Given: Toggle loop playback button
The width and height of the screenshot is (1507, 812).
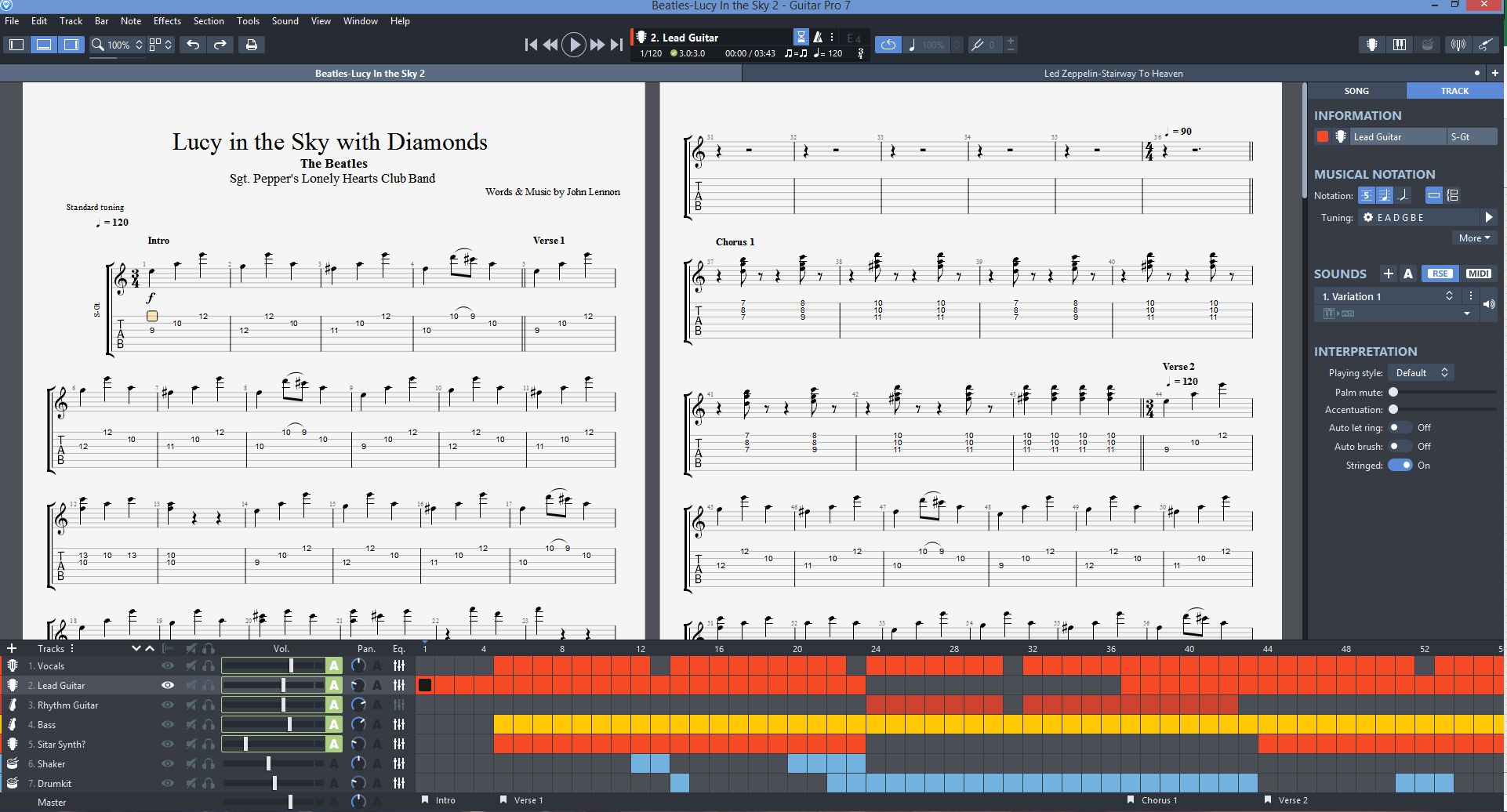Looking at the screenshot, I should (888, 45).
